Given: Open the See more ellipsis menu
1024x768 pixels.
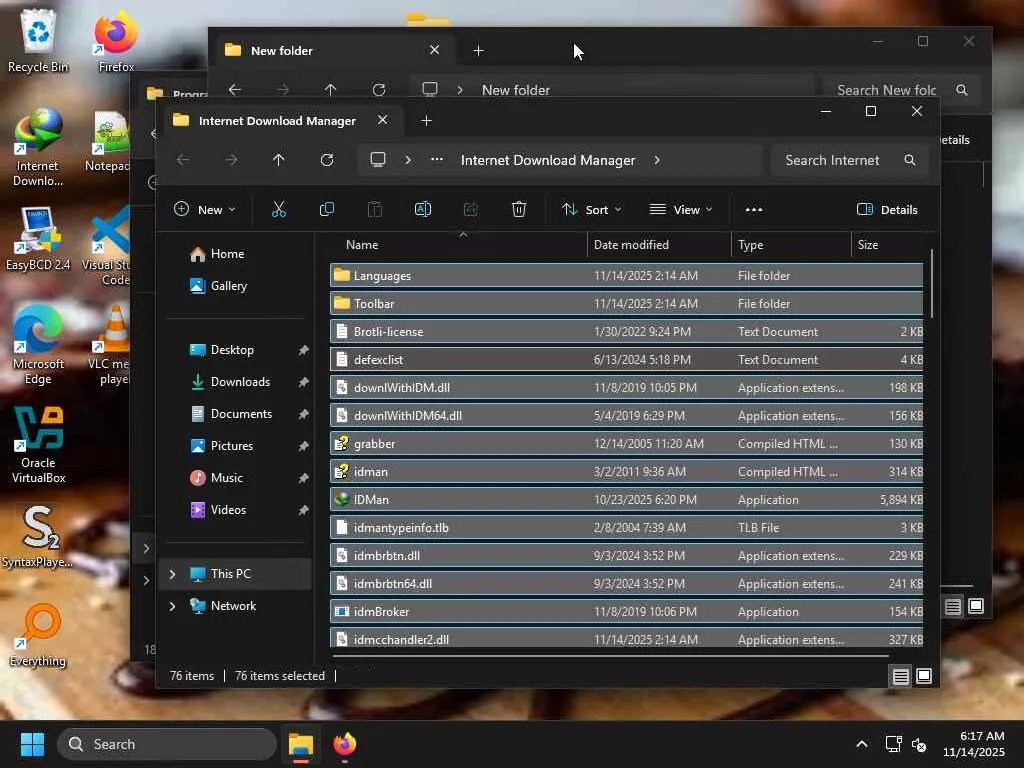Looking at the screenshot, I should coord(754,209).
